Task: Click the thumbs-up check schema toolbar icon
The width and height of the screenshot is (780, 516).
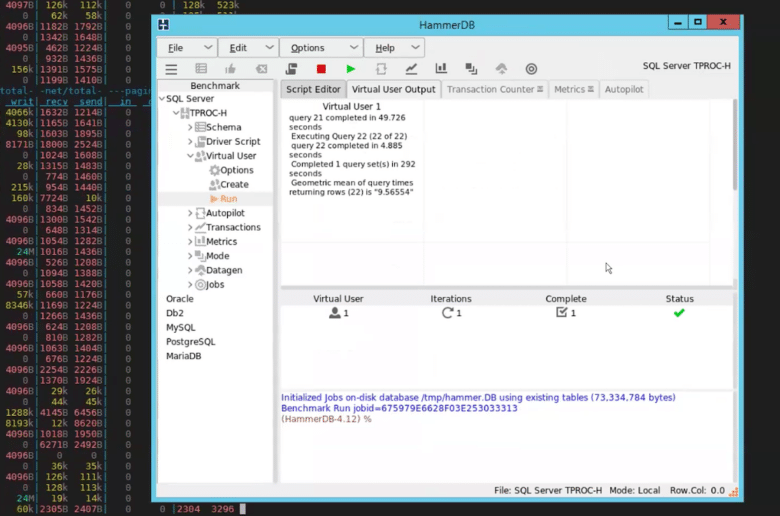Action: [x=230, y=69]
